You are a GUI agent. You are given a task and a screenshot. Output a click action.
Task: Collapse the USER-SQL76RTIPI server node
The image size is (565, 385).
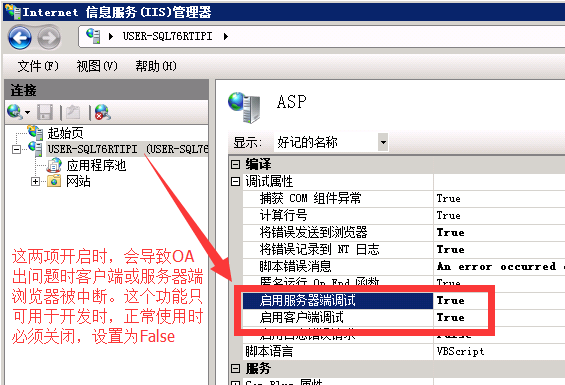pyautogui.click(x=16, y=149)
